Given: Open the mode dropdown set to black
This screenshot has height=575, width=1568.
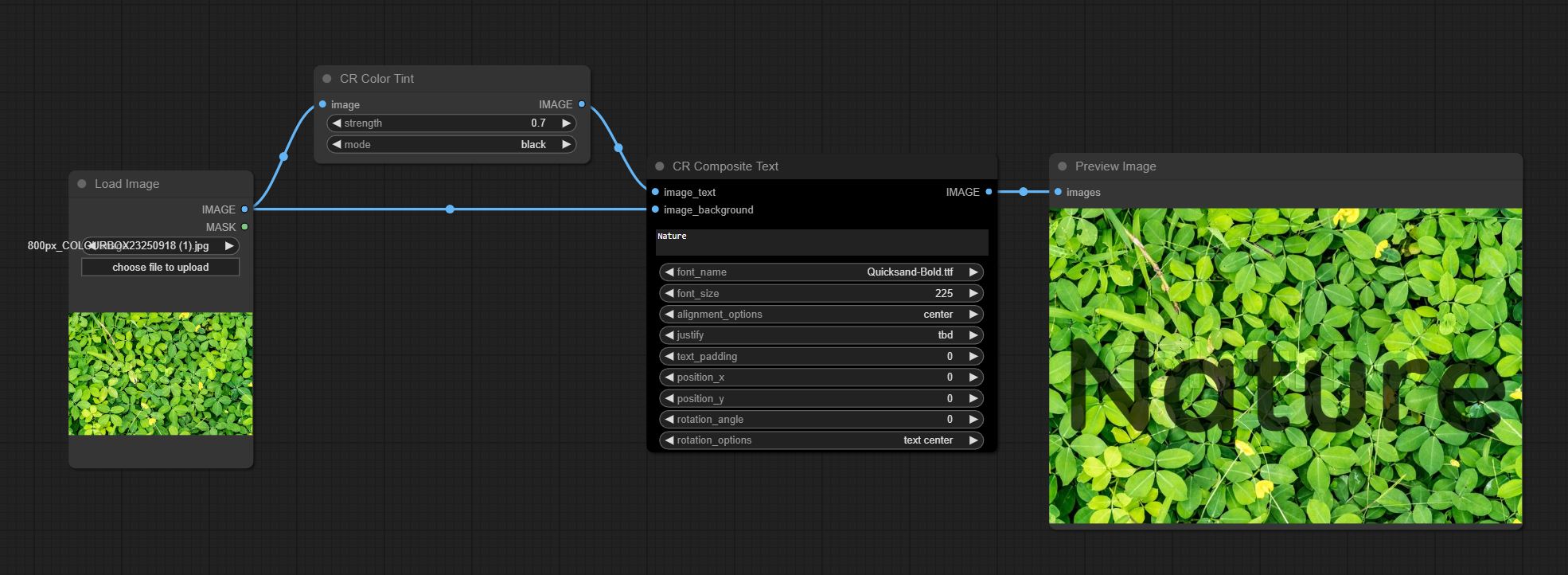Looking at the screenshot, I should click(451, 145).
